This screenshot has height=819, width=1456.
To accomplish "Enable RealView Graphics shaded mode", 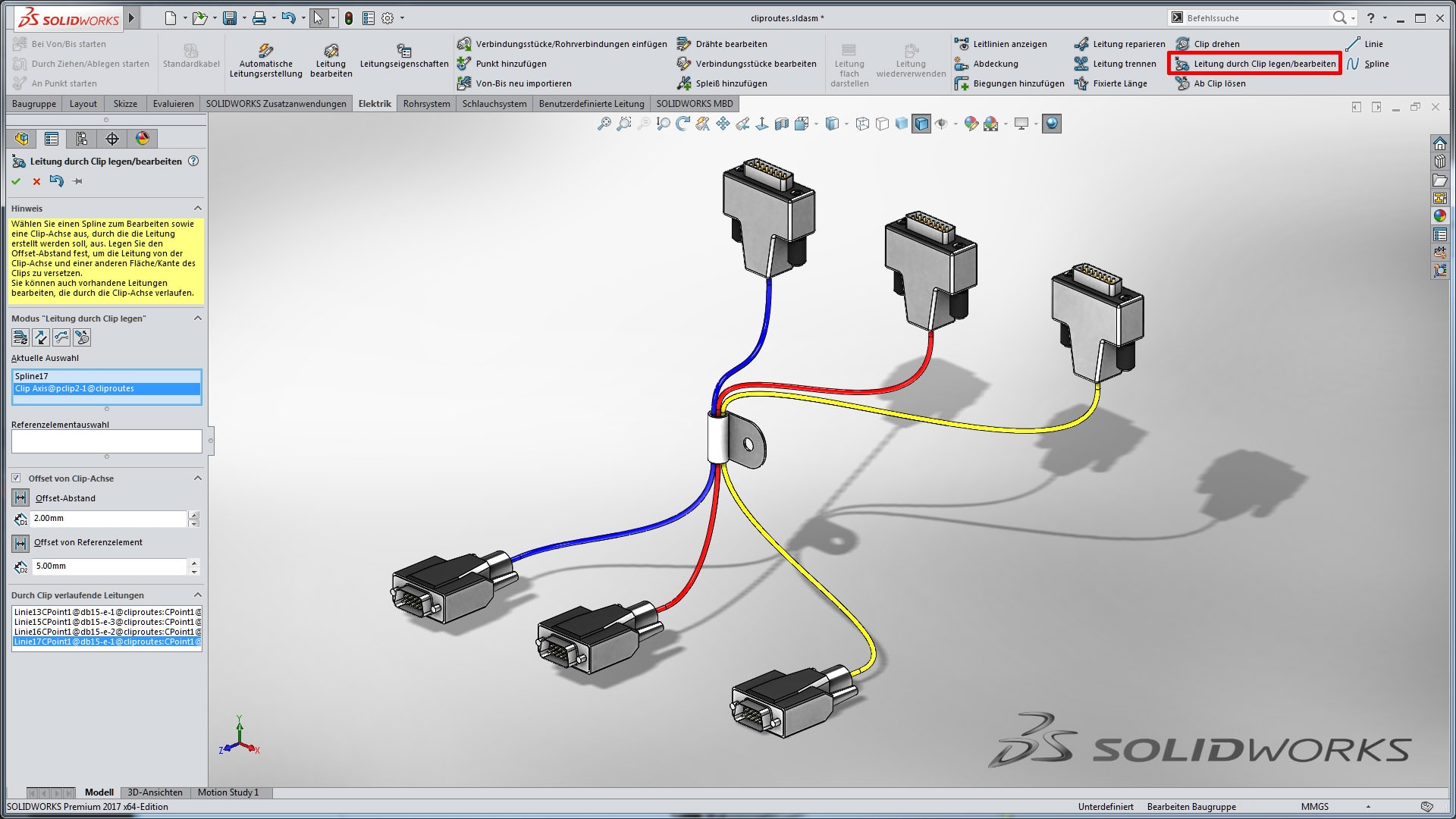I will click(1051, 124).
